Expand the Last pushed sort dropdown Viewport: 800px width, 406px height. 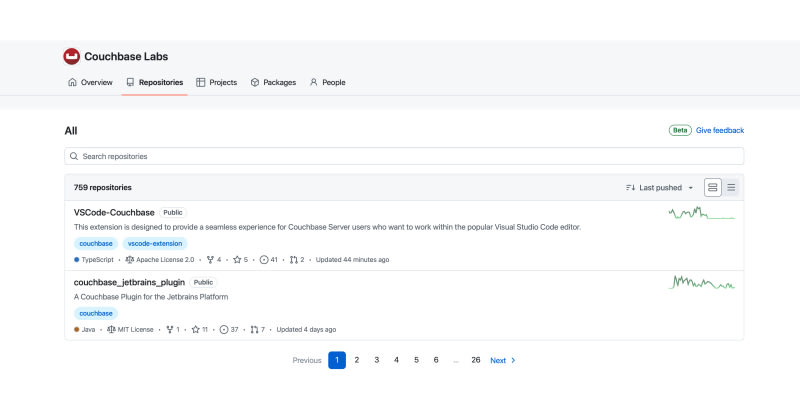pyautogui.click(x=660, y=187)
